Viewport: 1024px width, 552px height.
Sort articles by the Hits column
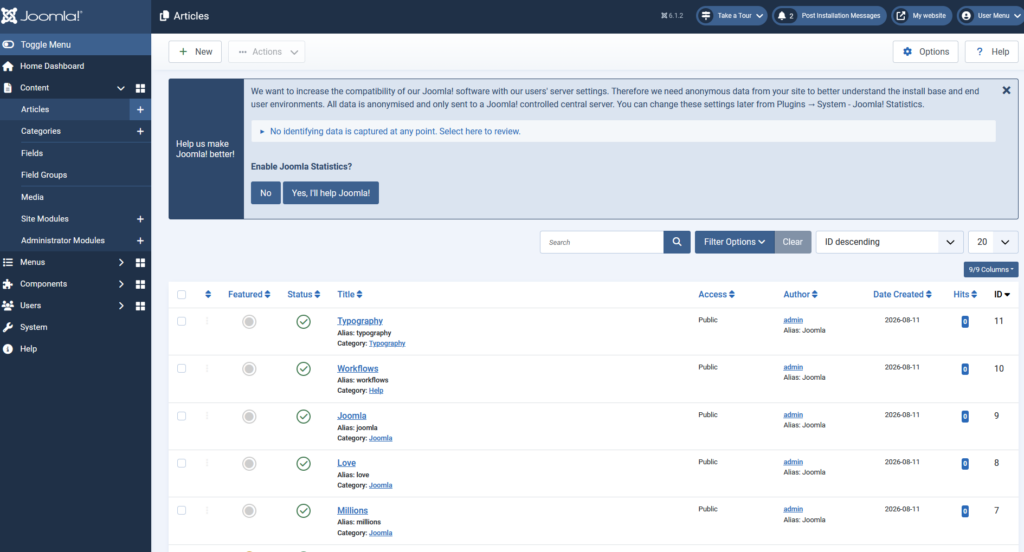click(x=965, y=295)
